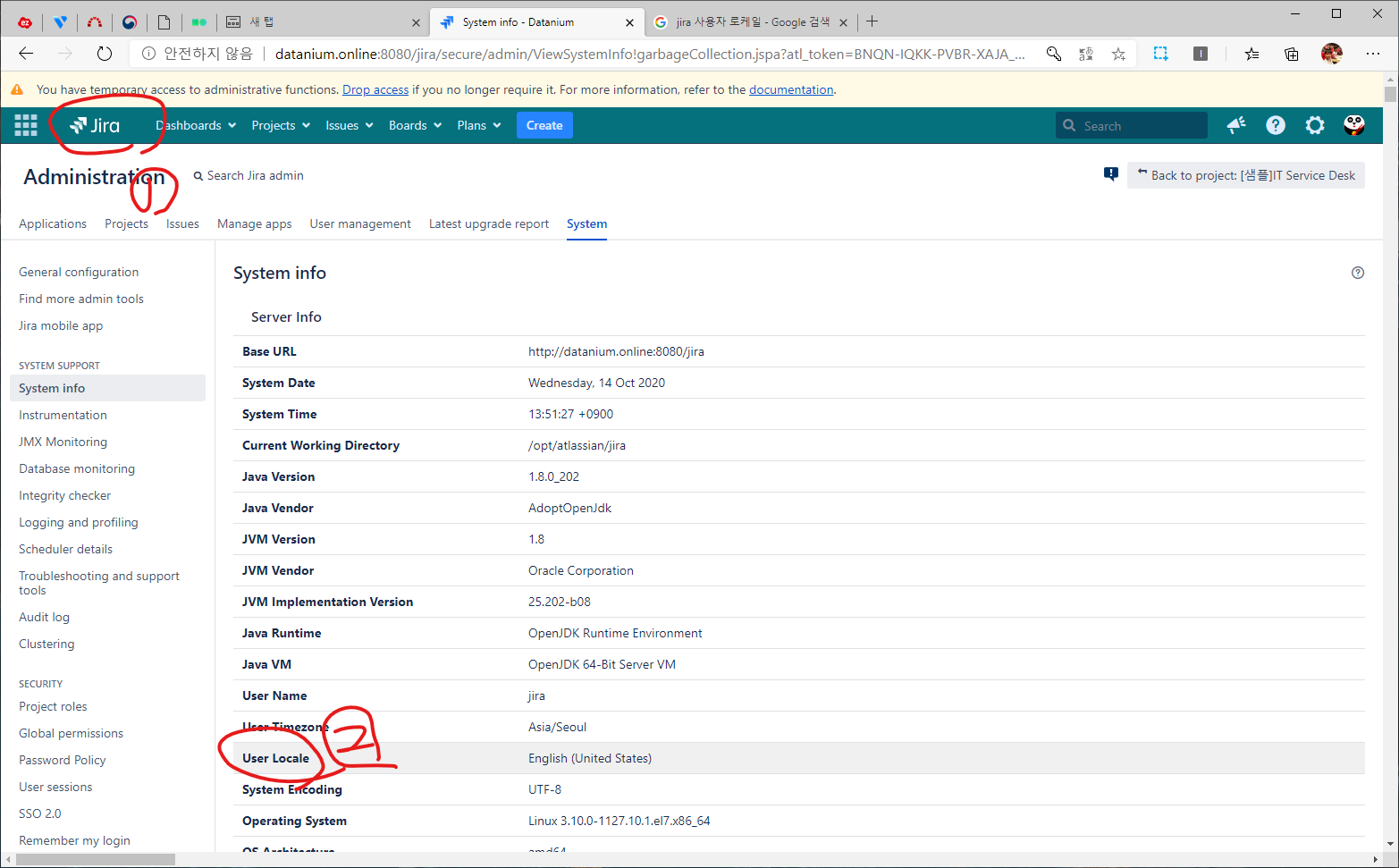
Task: Switch to the Google search browser tab
Action: 751,22
